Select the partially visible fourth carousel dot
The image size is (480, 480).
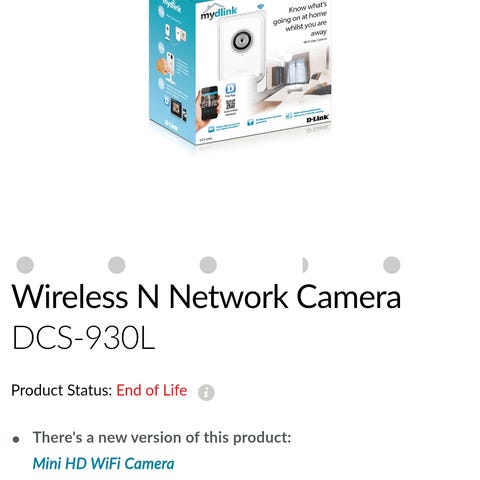tap(305, 265)
